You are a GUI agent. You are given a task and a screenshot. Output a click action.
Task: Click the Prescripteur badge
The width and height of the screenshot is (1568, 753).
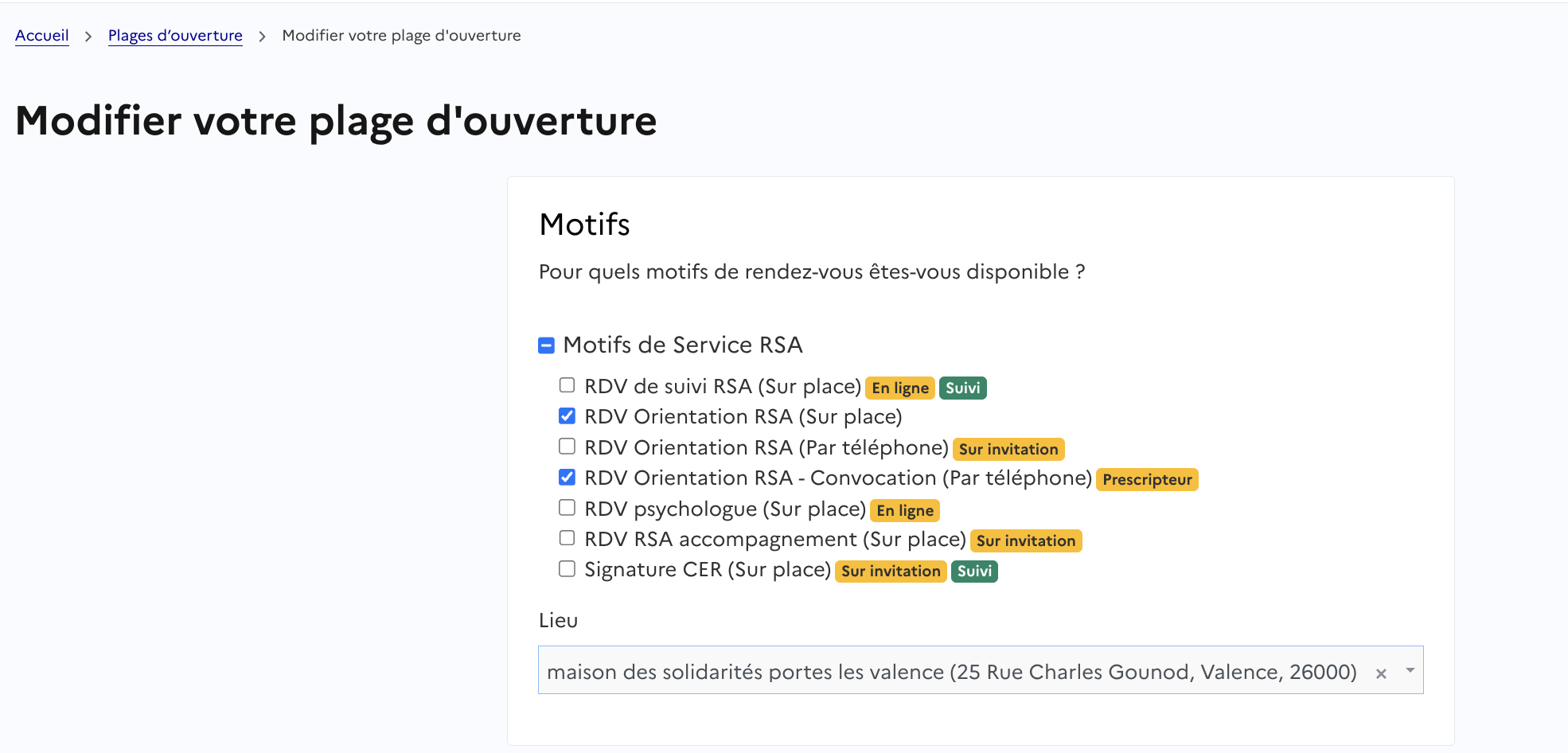(x=1147, y=480)
